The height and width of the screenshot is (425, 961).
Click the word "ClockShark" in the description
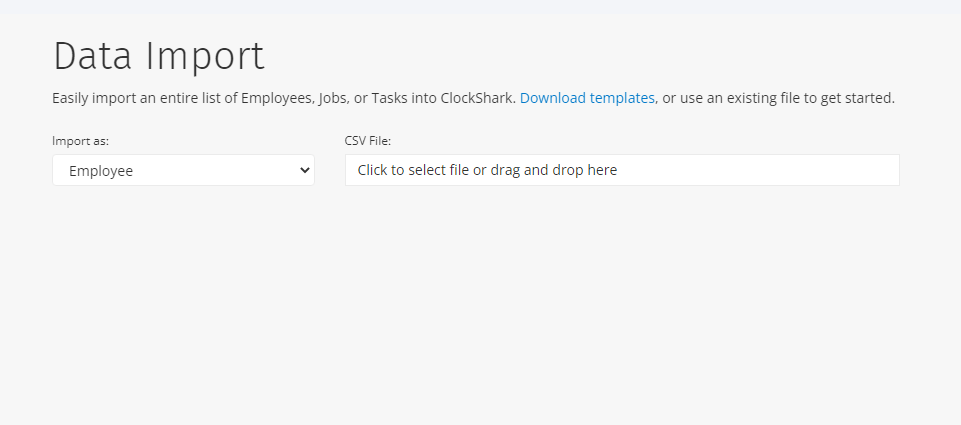point(478,98)
